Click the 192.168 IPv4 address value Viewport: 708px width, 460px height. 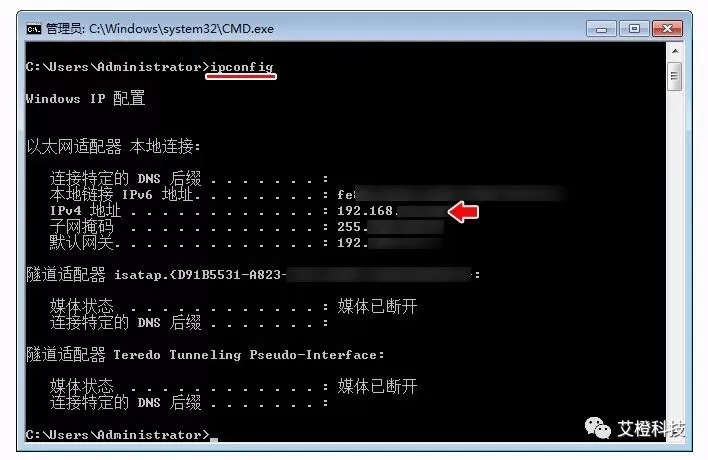368,211
